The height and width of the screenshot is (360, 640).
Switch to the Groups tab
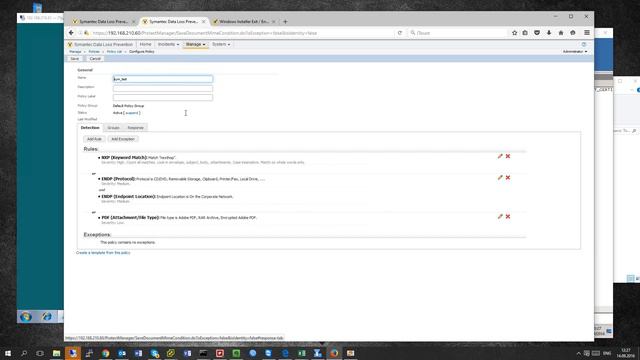click(113, 128)
